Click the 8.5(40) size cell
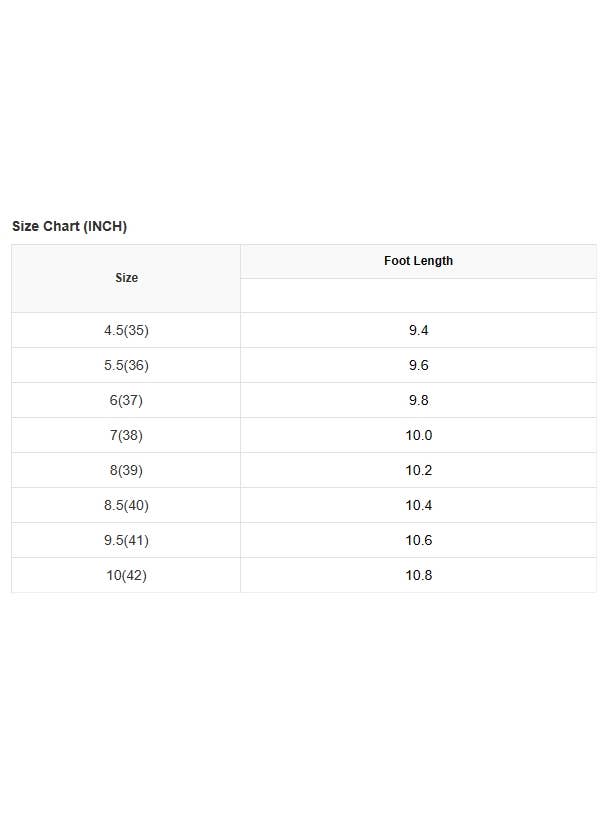 126,505
